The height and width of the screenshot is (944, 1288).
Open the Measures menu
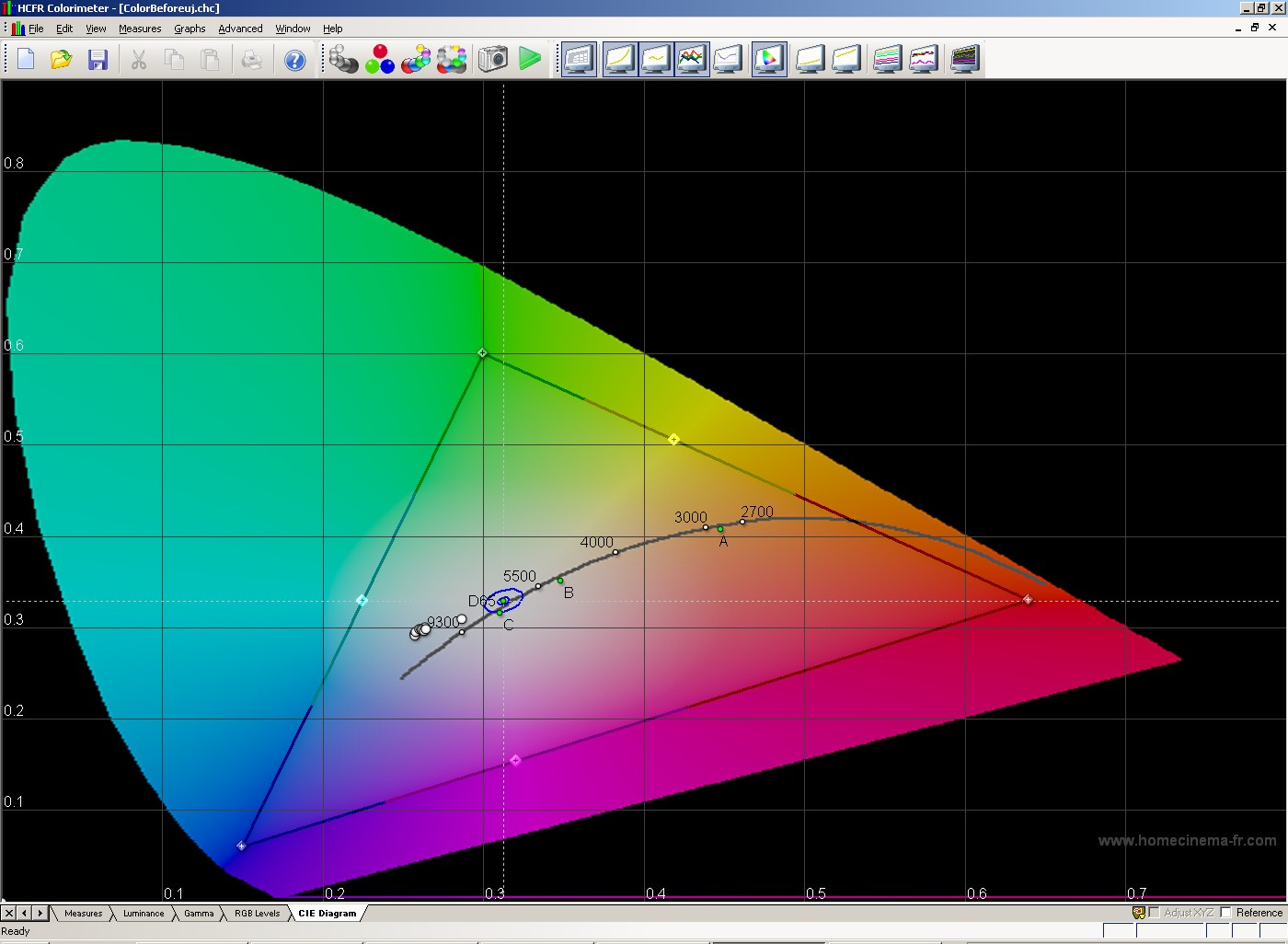140,29
